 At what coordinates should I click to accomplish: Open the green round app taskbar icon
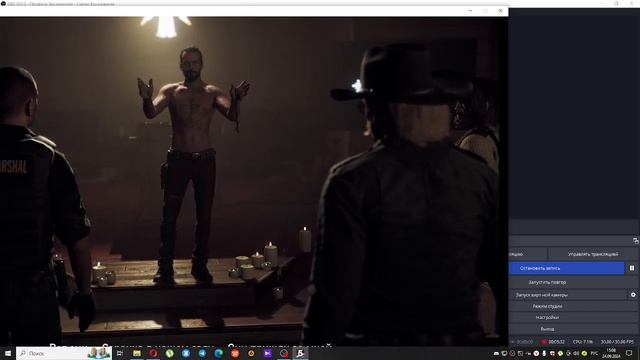pos(169,353)
